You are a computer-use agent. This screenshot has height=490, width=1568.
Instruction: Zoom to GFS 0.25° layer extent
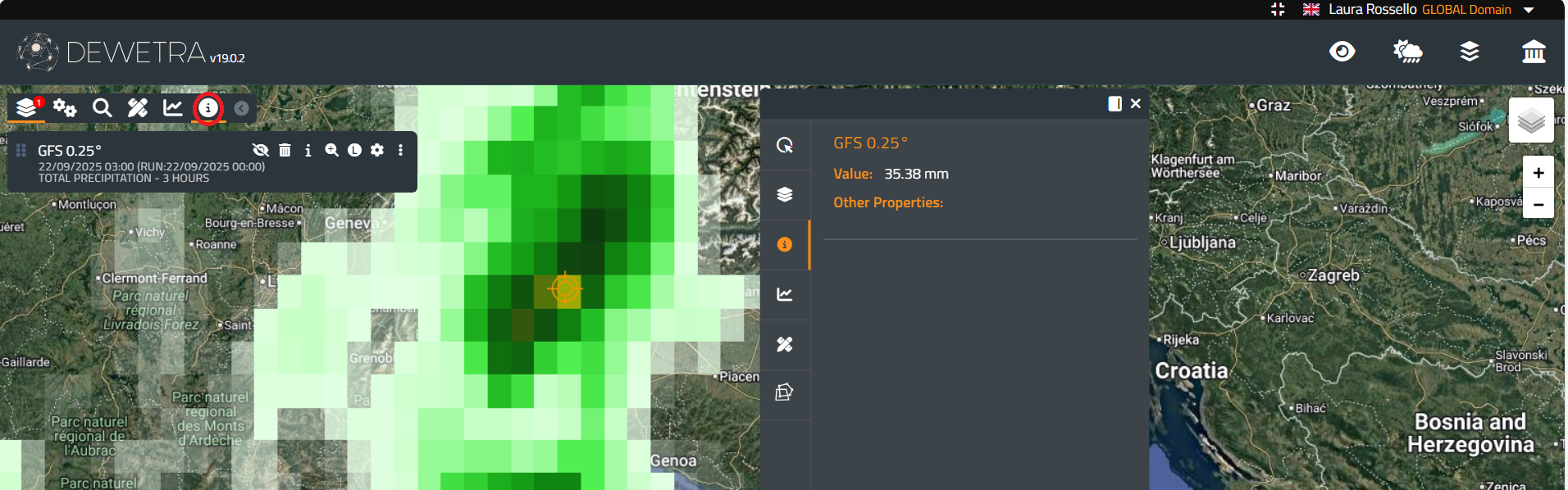(x=331, y=150)
